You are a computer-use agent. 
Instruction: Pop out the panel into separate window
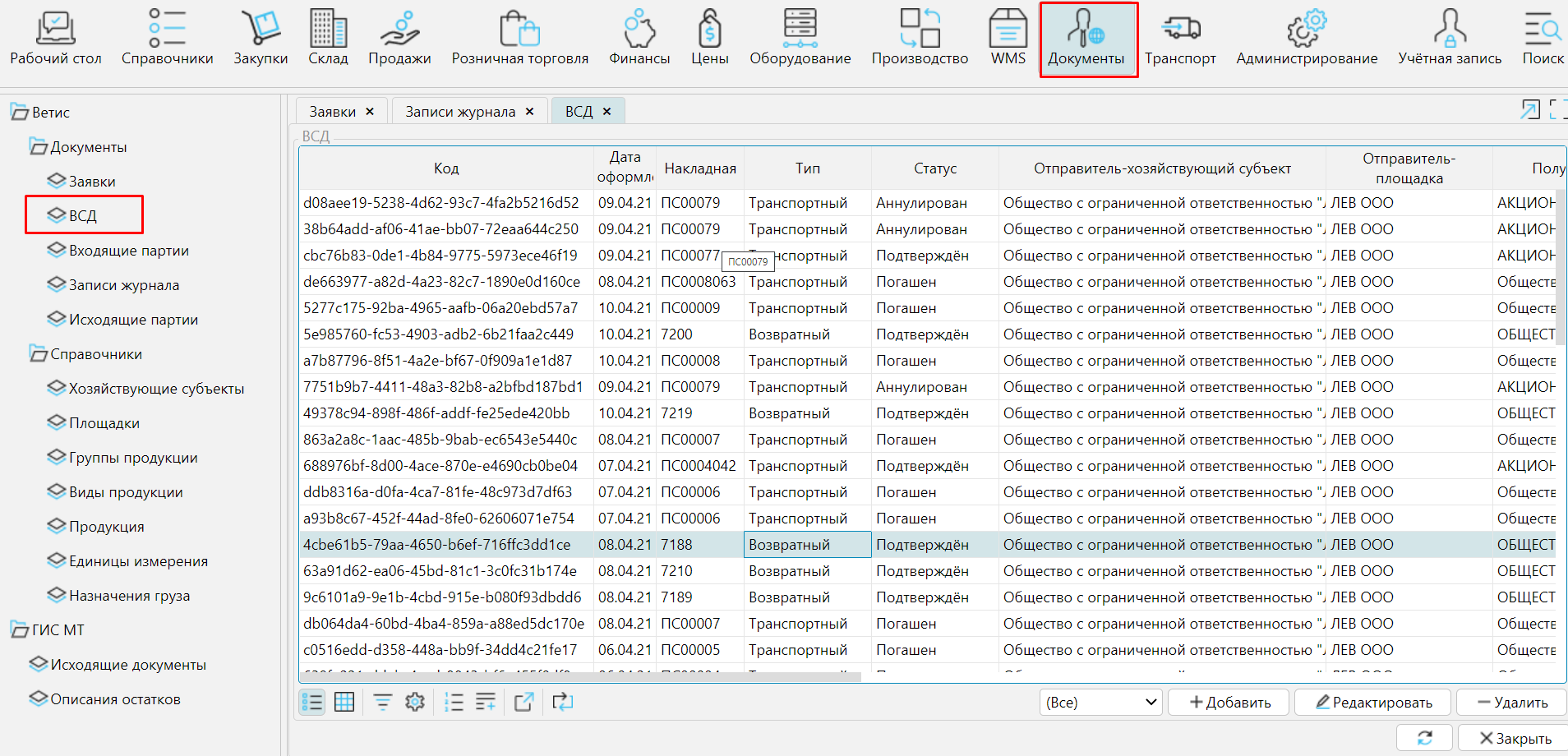pyautogui.click(x=1529, y=110)
